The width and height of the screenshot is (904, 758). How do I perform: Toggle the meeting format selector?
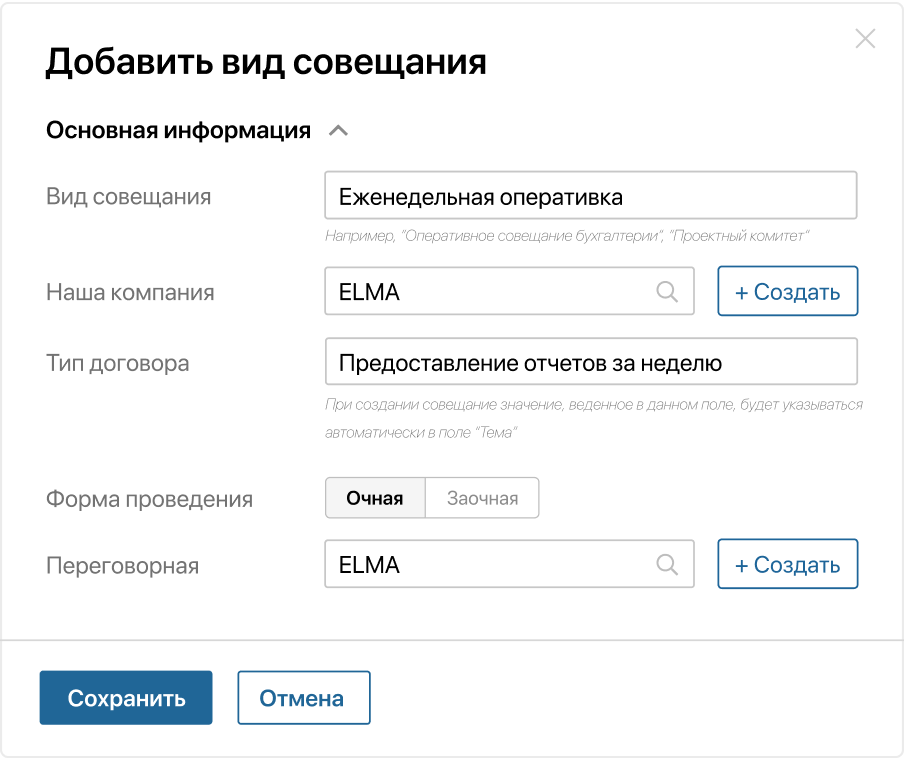coord(430,497)
